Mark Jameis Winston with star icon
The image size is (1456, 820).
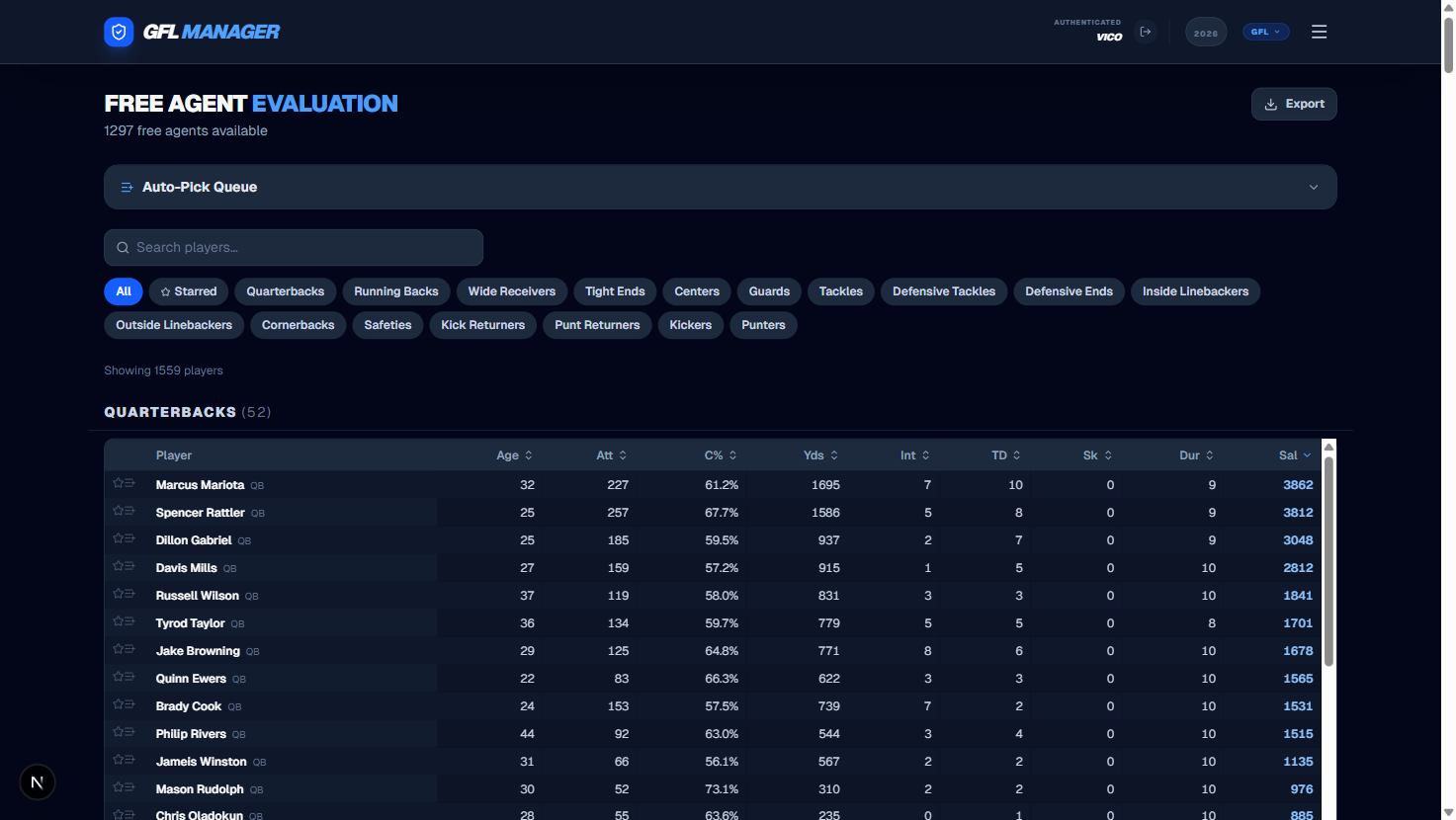coord(118,760)
